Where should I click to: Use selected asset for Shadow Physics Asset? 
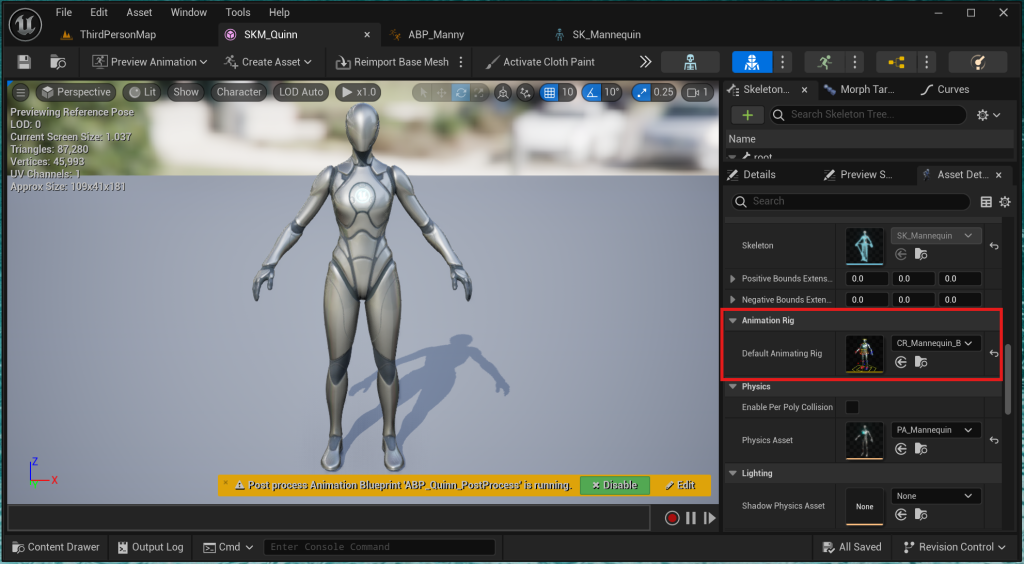901,514
